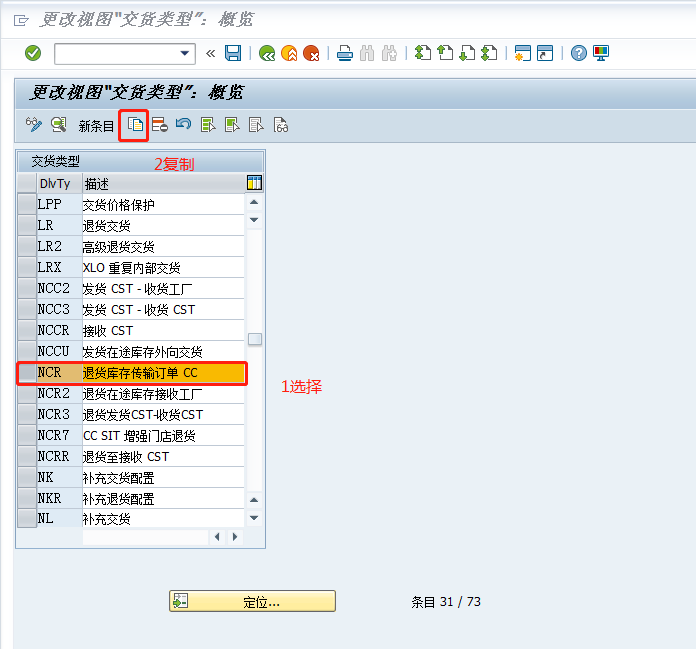Click the down arrow below the scrollbar top arrow

pos(254,220)
